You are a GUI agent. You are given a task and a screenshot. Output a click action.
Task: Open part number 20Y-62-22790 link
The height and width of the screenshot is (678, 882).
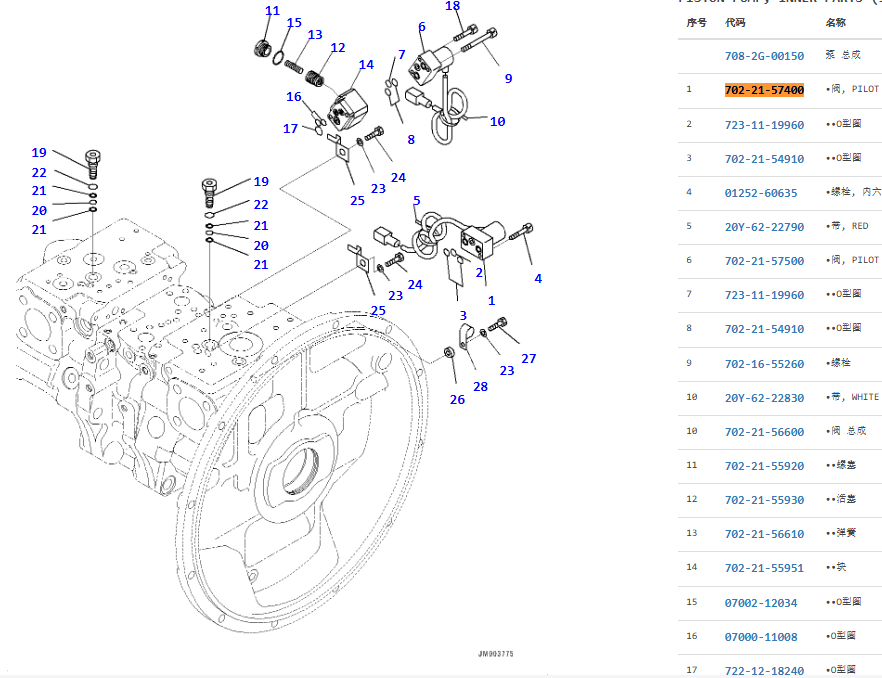point(764,227)
